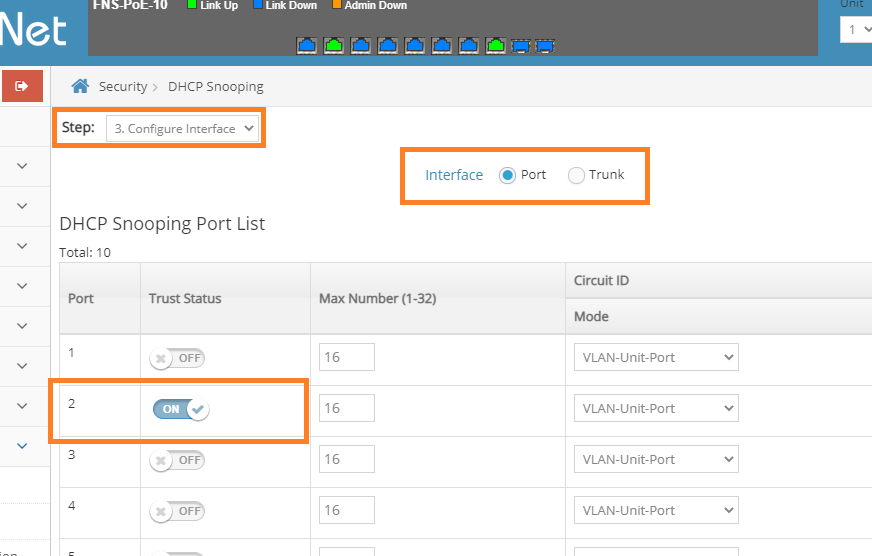Image resolution: width=872 pixels, height=556 pixels.
Task: Click the 'Interface' label
Action: (454, 175)
